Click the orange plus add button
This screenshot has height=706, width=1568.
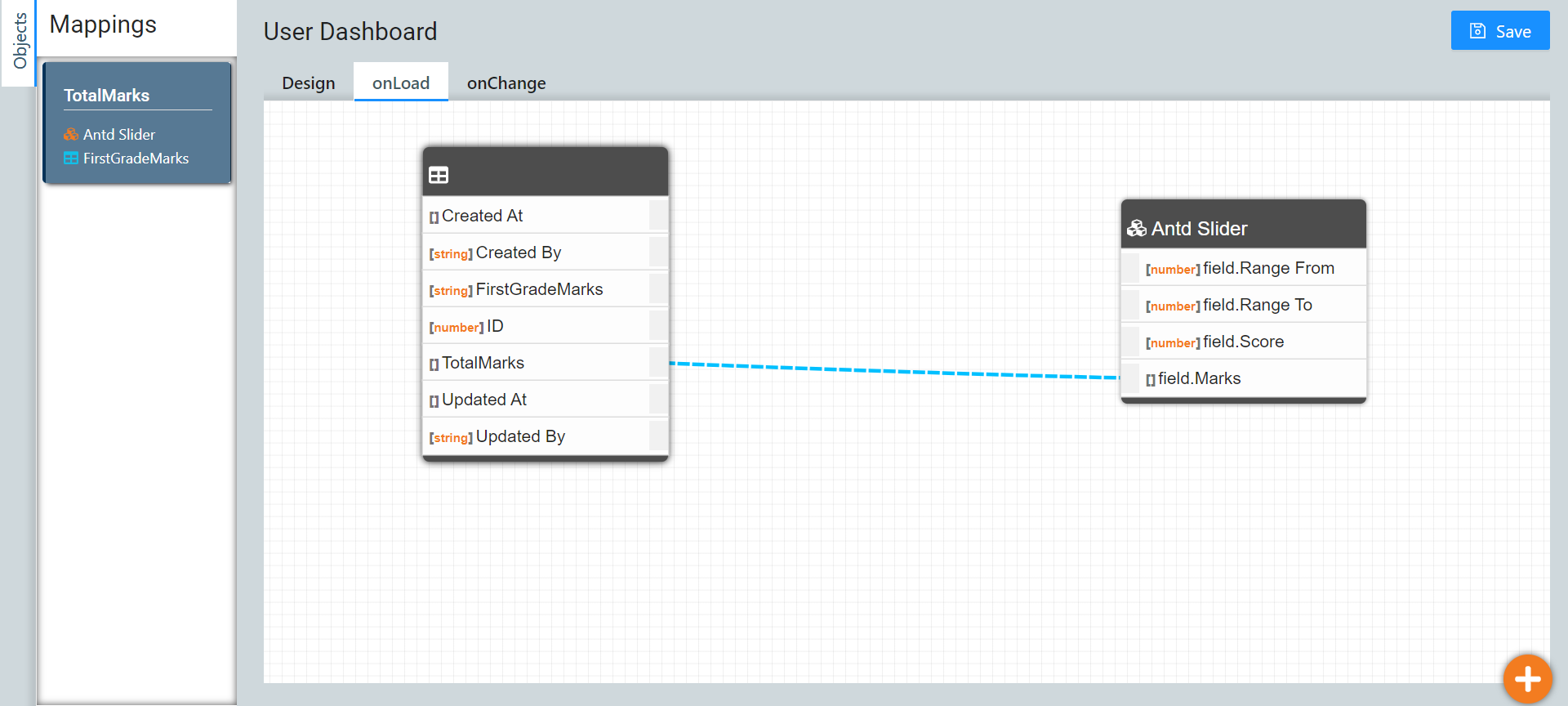[1527, 678]
